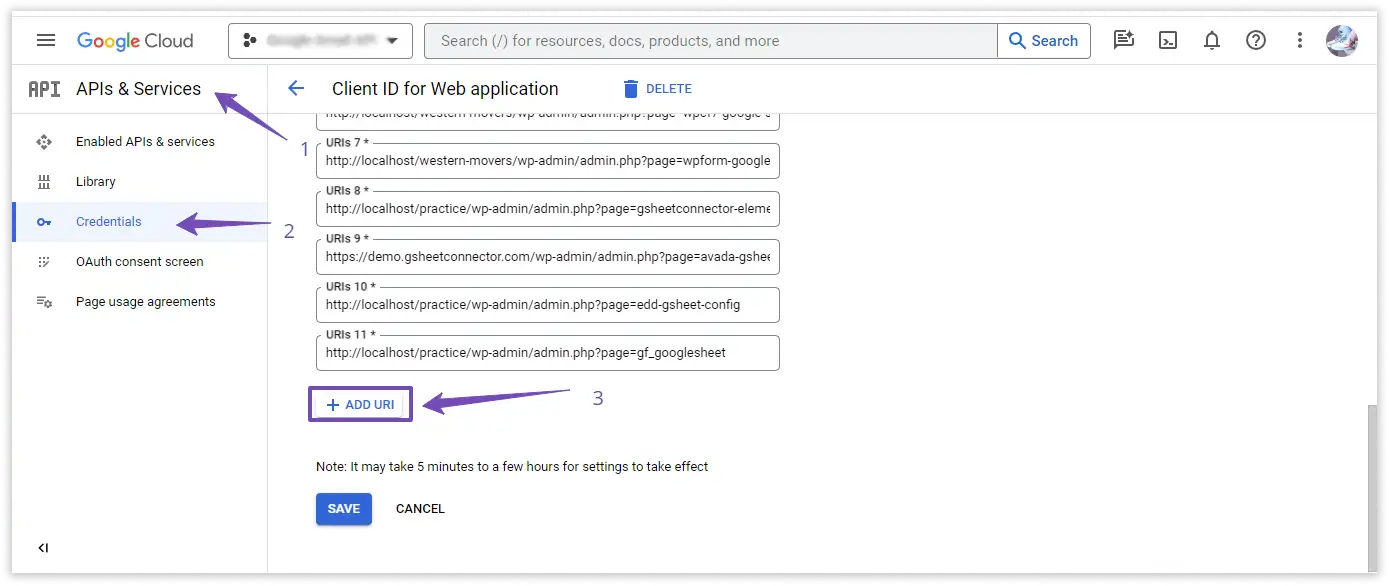This screenshot has height=586, width=1389.
Task: View notifications via the bell icon
Action: pyautogui.click(x=1211, y=40)
